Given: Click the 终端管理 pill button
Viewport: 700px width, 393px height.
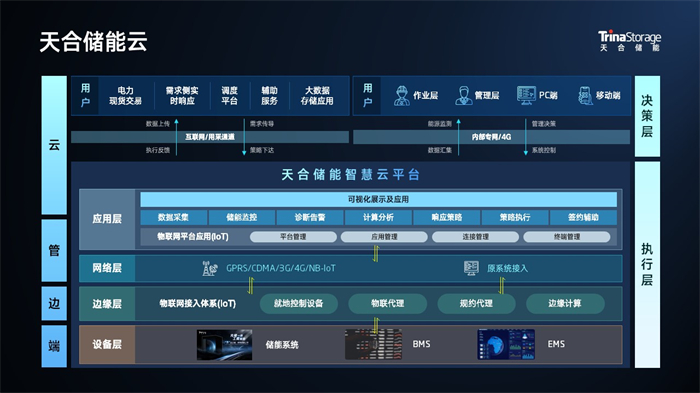Looking at the screenshot, I should 567,237.
